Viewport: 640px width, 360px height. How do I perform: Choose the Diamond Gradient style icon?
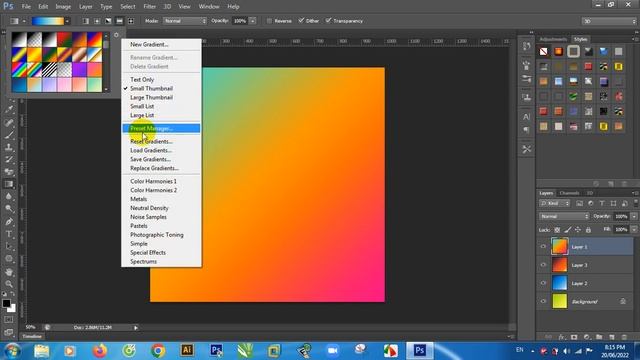click(131, 21)
